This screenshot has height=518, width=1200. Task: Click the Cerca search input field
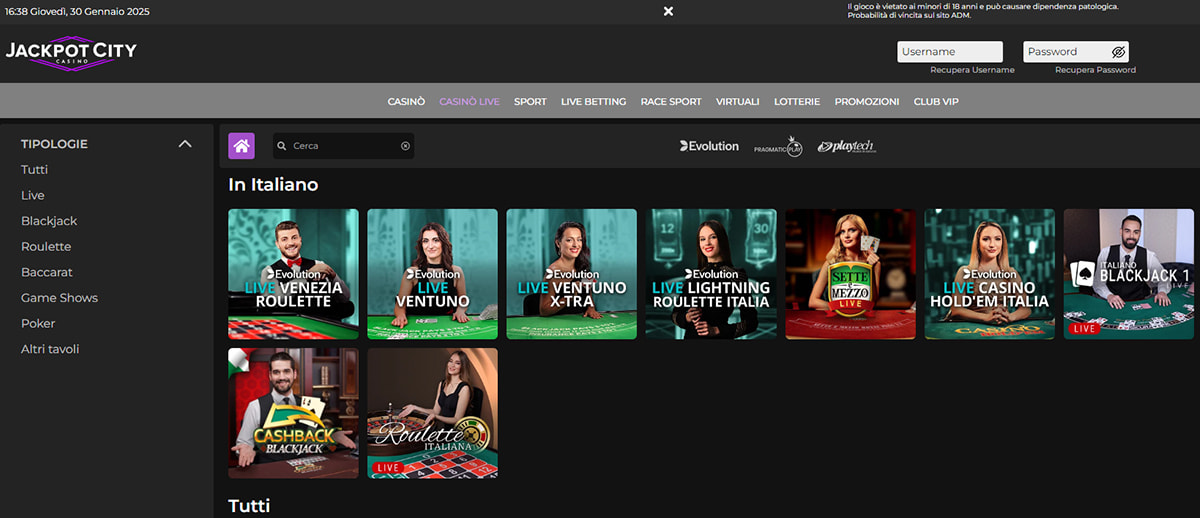(x=344, y=146)
